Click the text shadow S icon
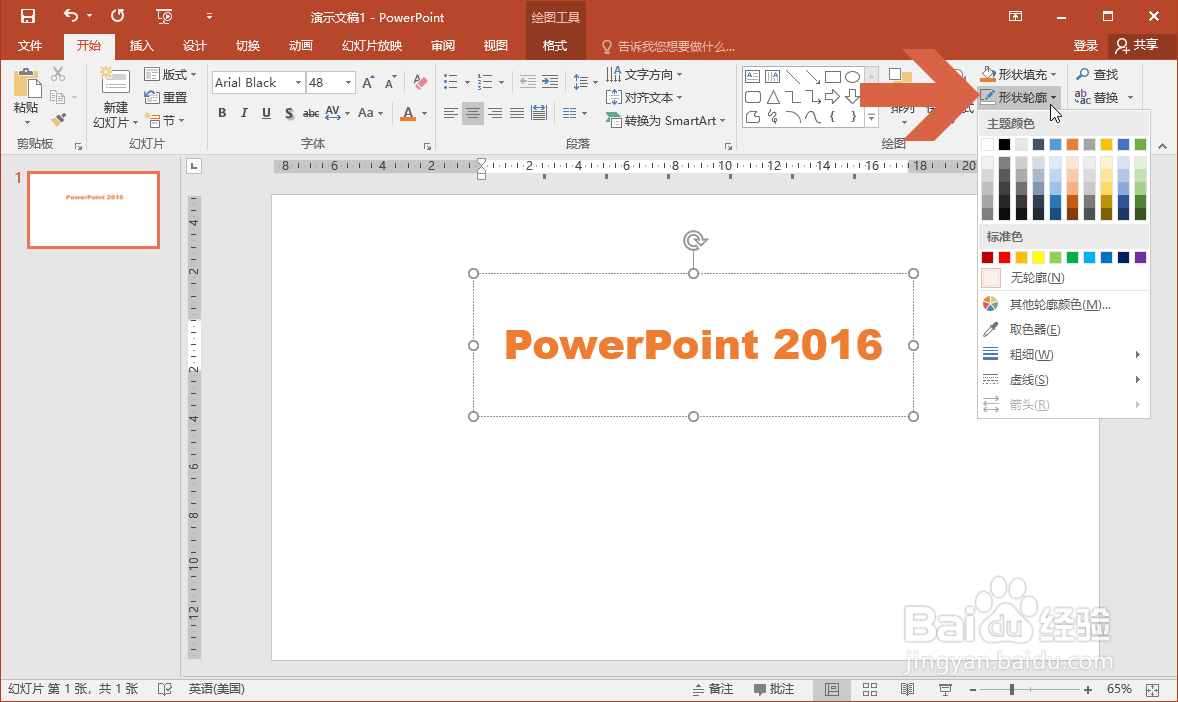Viewport: 1178px width, 702px height. [x=289, y=113]
